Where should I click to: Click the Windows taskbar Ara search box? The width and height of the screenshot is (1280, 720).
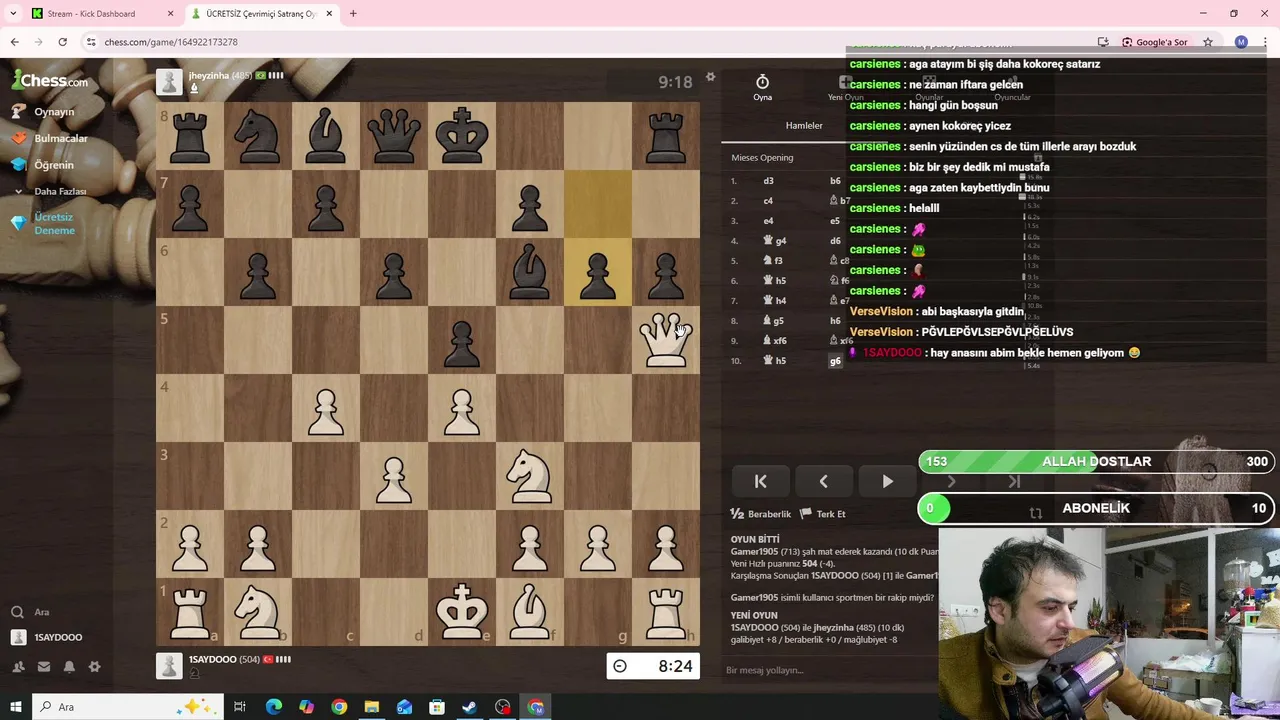pyautogui.click(x=127, y=707)
